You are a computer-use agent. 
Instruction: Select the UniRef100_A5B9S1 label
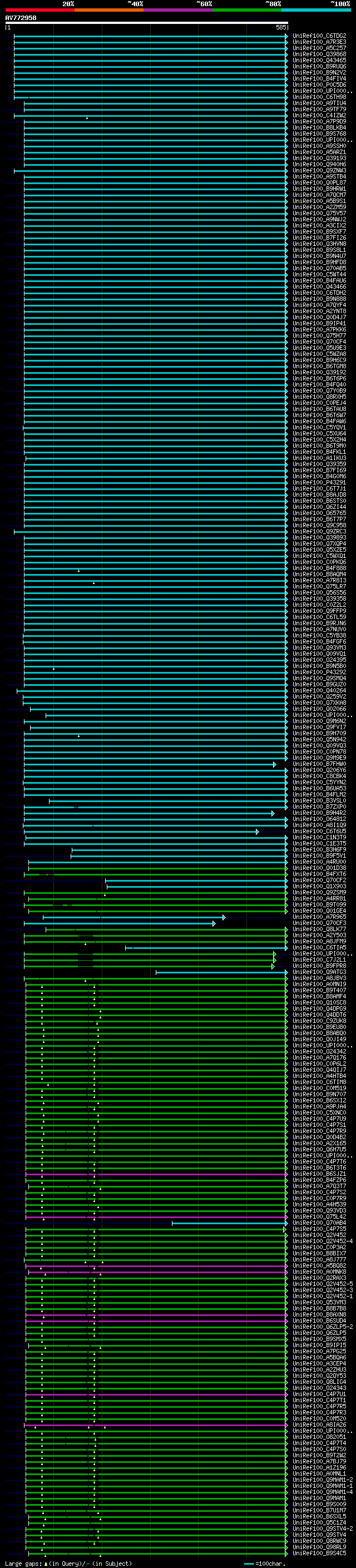pos(319,201)
